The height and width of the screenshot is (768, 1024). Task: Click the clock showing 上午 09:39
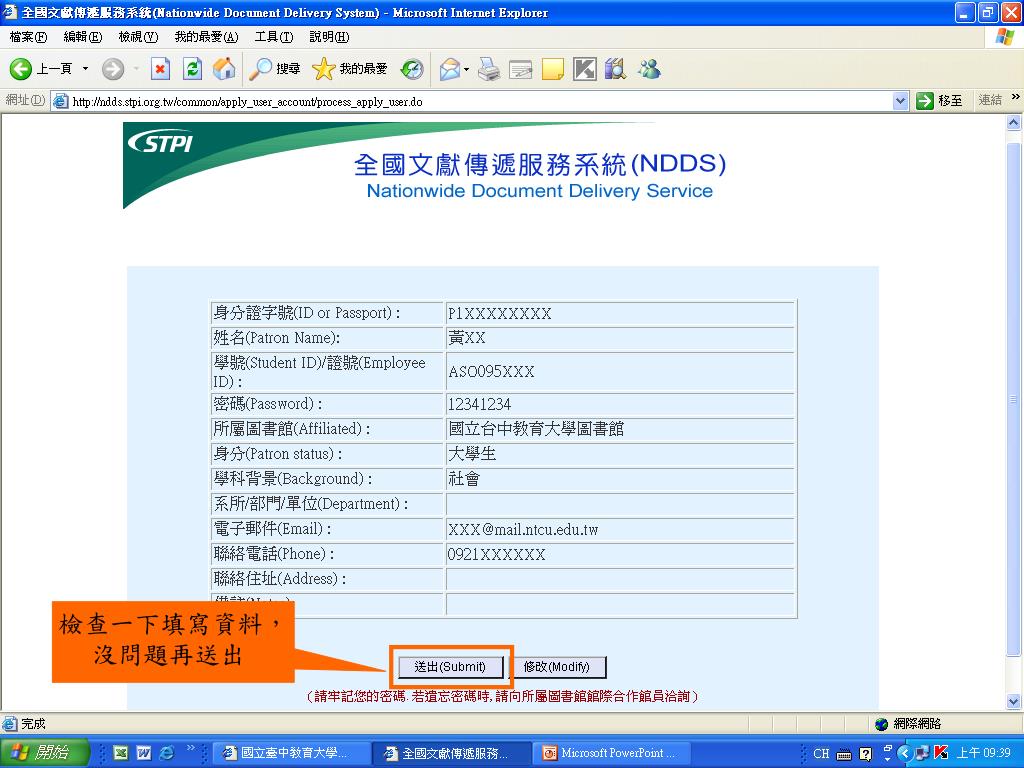984,753
